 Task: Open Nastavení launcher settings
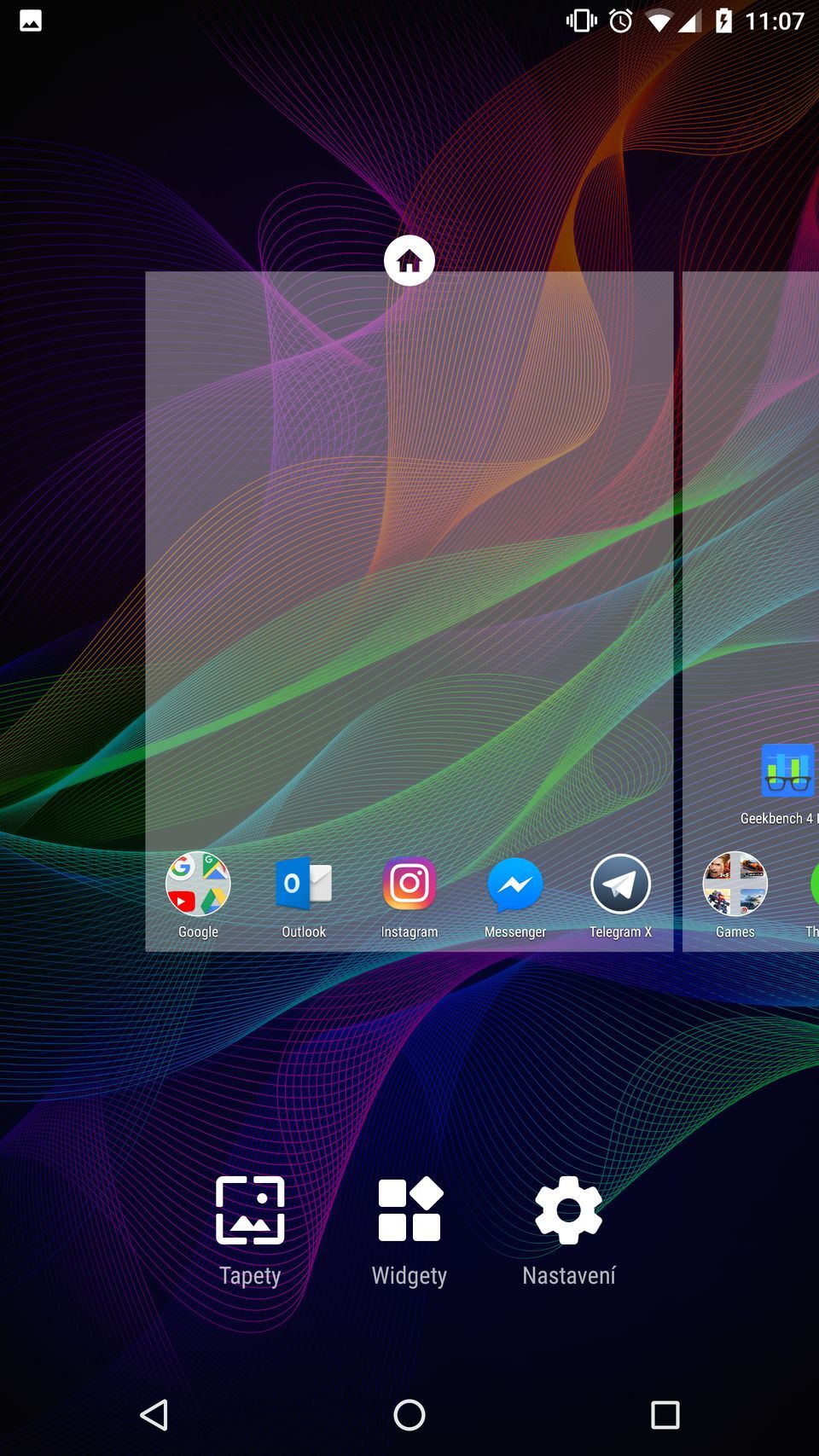pos(569,1231)
